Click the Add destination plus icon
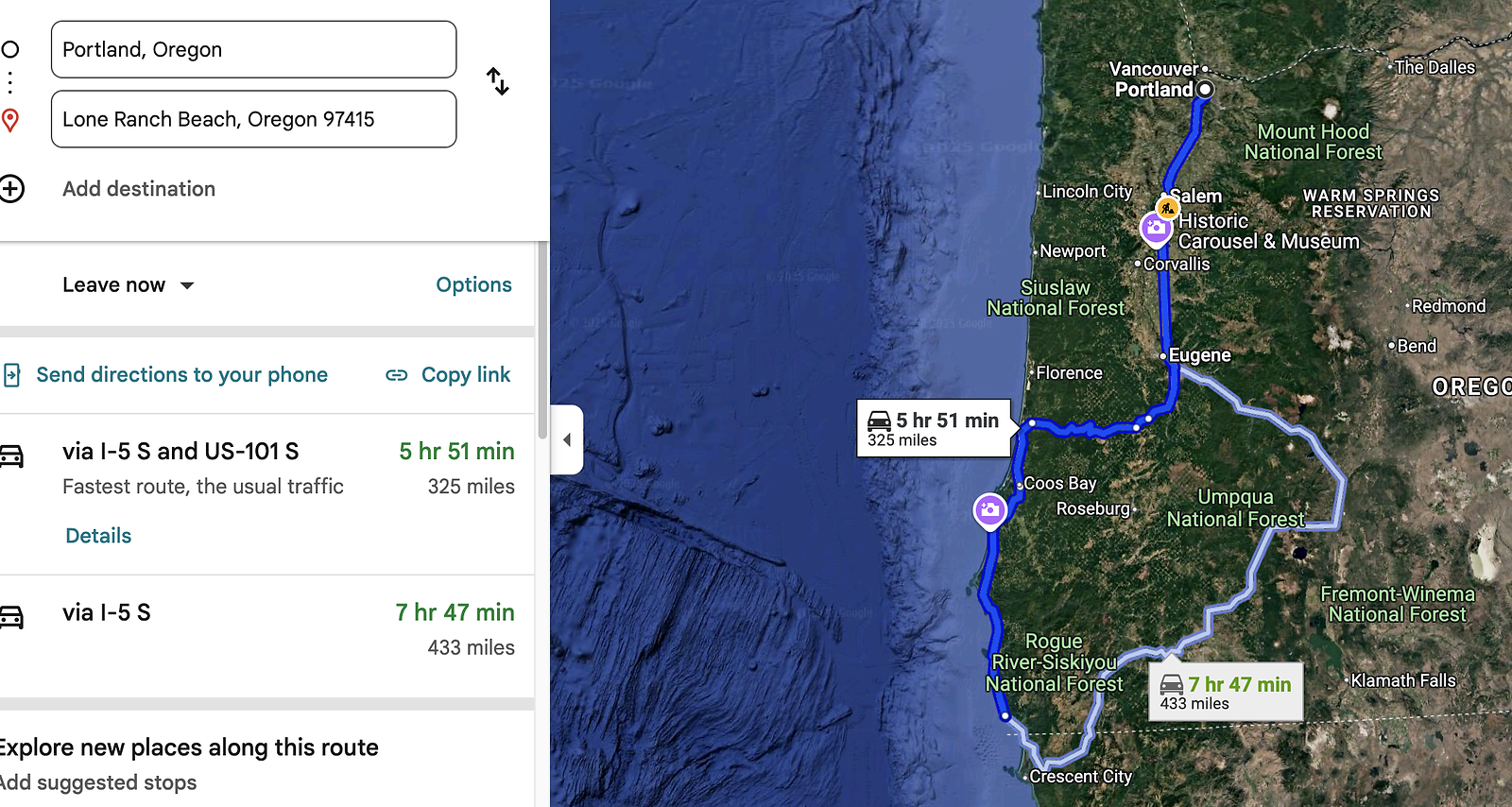This screenshot has height=807, width=1512. tap(11, 189)
